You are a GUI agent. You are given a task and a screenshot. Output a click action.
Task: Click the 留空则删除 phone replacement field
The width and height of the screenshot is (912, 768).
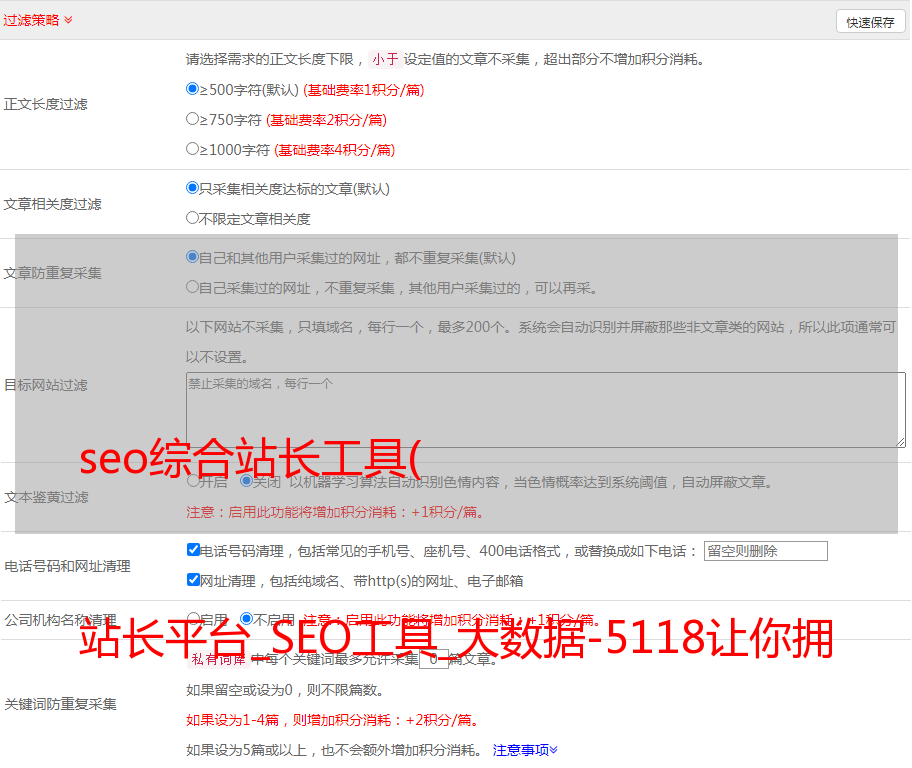click(765, 551)
